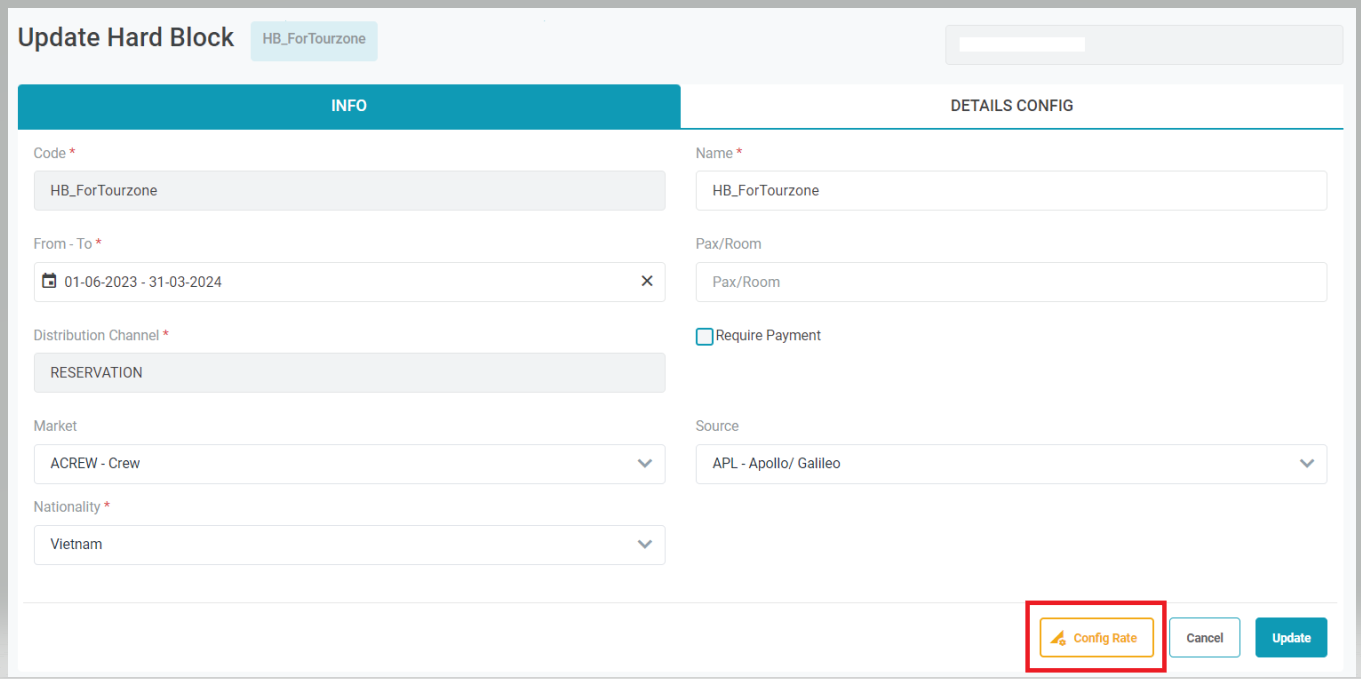1361x679 pixels.
Task: Click the Update button
Action: tap(1290, 638)
